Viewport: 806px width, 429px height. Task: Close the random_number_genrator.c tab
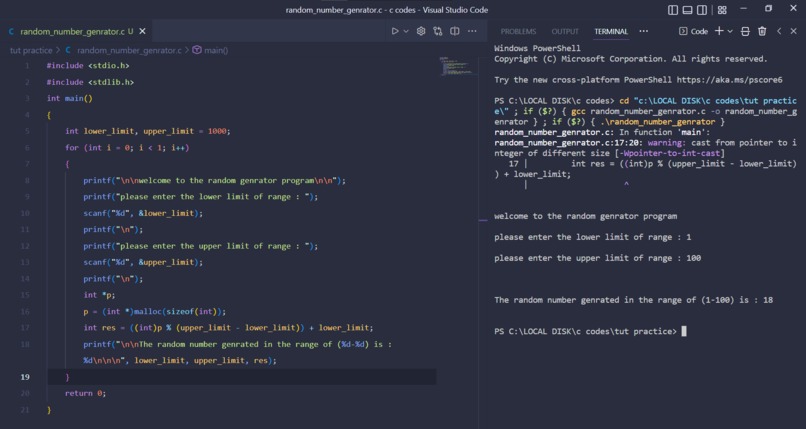click(x=142, y=31)
